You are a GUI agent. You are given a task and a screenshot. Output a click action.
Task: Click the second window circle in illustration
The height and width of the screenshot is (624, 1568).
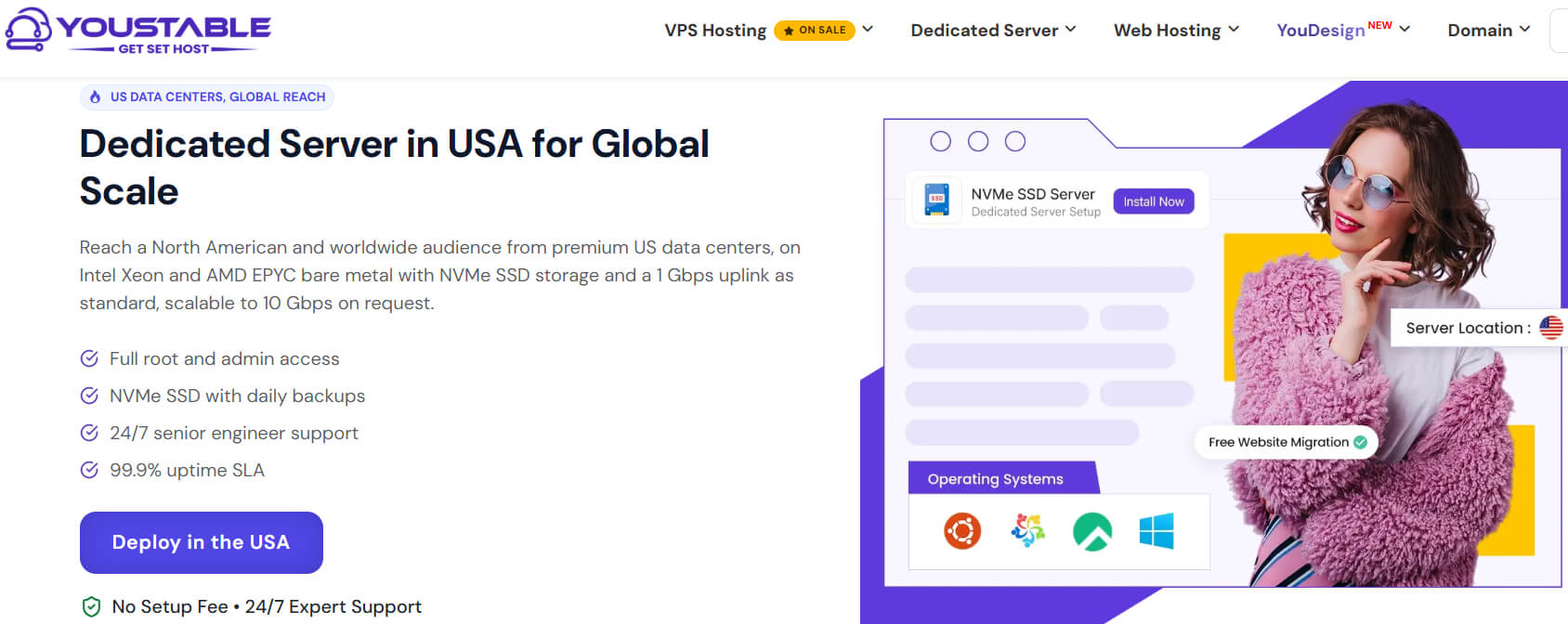click(x=978, y=141)
